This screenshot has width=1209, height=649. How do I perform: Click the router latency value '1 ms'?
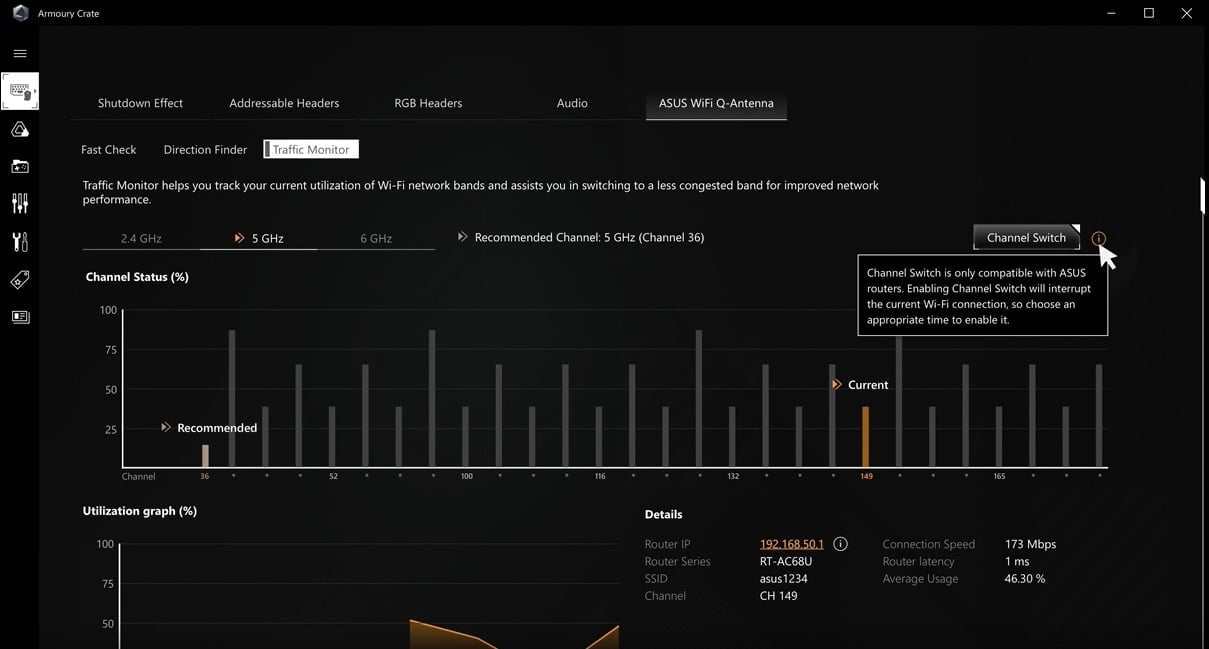coord(1017,561)
